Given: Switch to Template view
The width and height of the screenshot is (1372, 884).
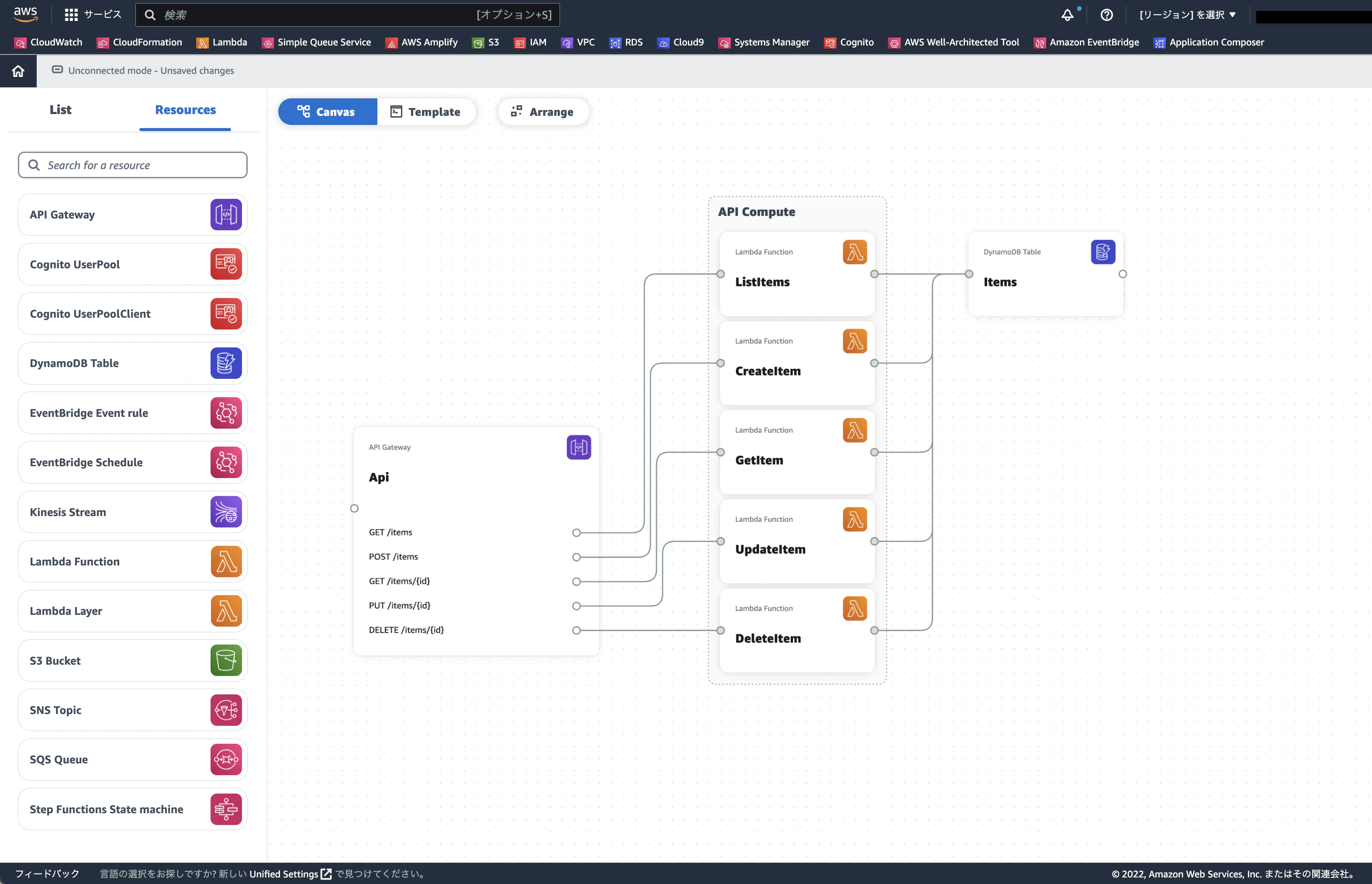Looking at the screenshot, I should (x=426, y=111).
